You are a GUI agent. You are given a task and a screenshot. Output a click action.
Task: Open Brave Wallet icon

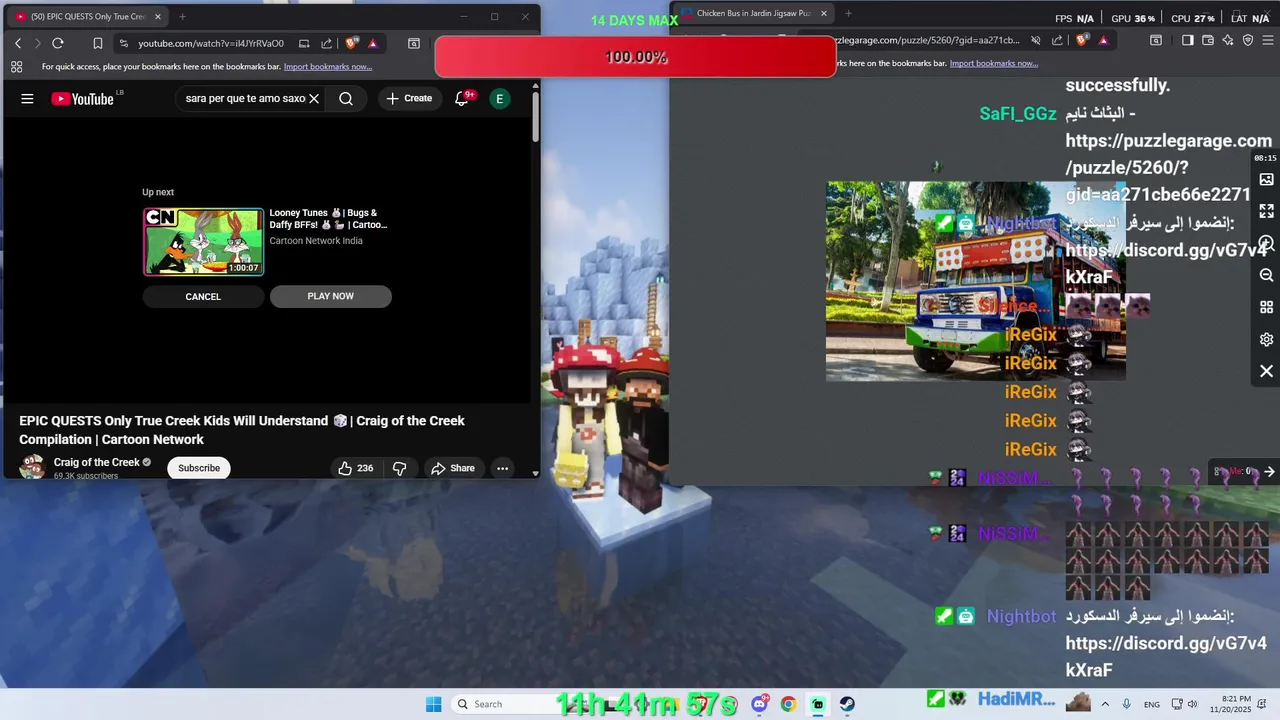pos(1208,40)
